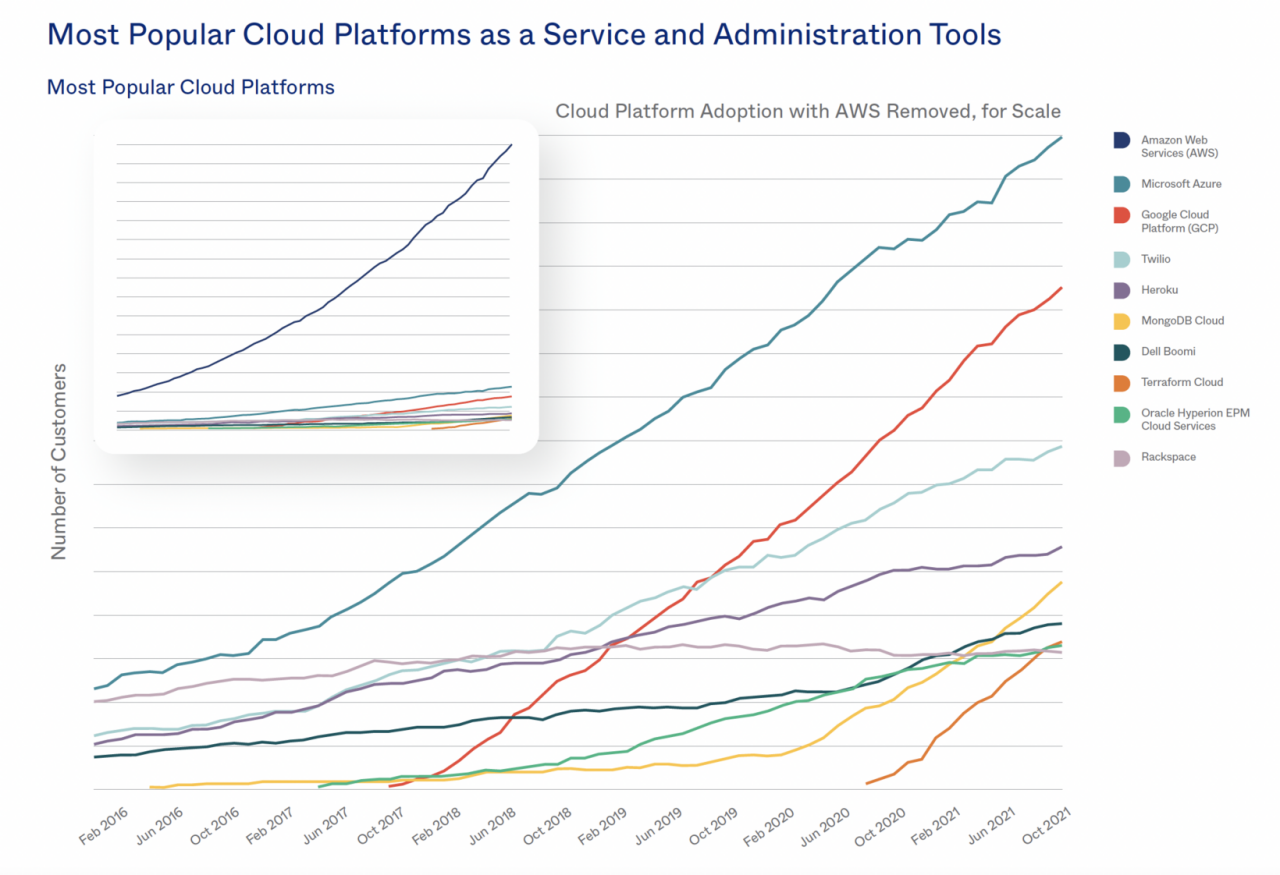
Task: Select the MongoDB Cloud legend label
Action: point(1182,321)
